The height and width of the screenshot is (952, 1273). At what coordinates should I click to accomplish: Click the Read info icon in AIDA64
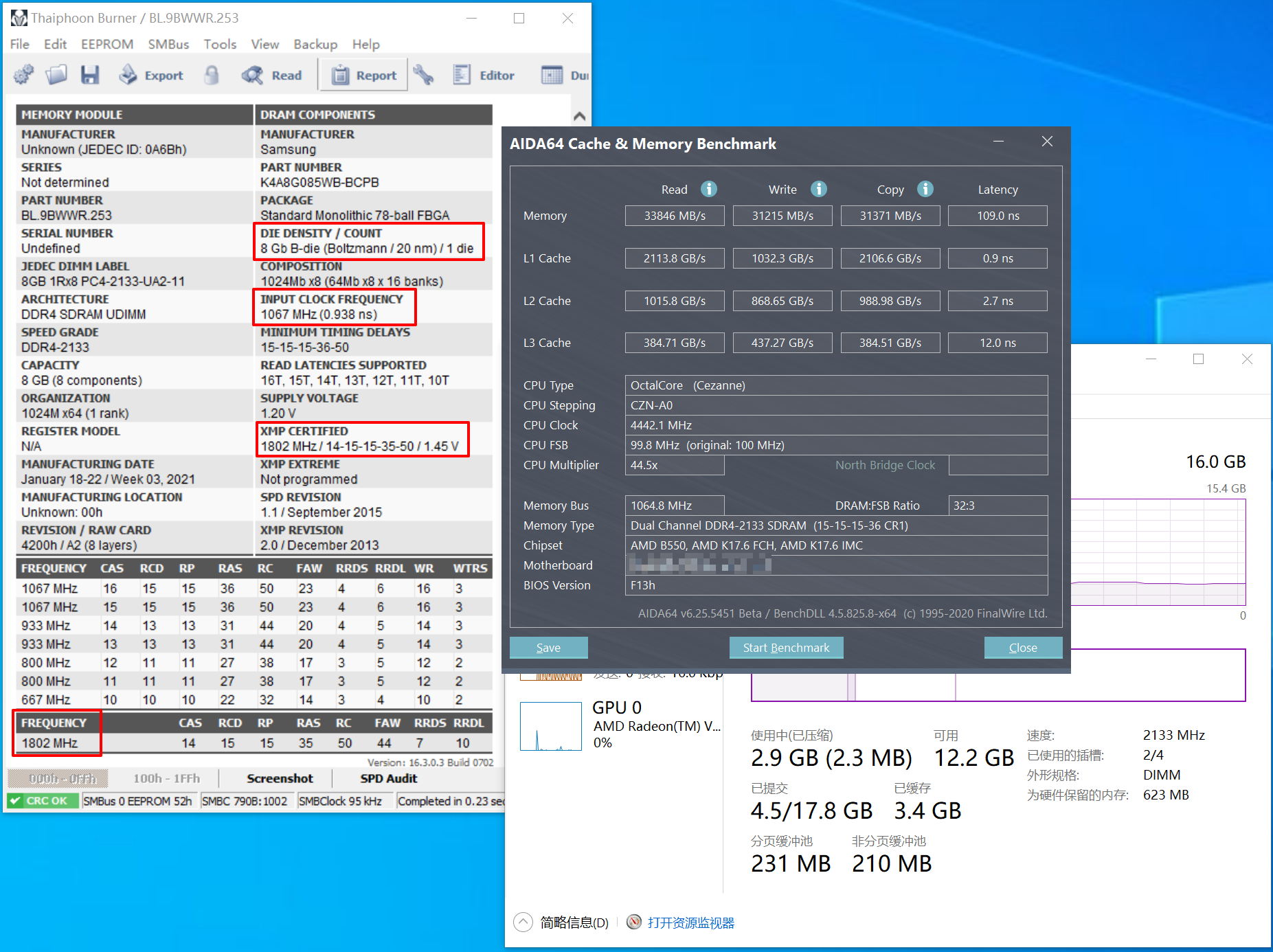pos(709,189)
